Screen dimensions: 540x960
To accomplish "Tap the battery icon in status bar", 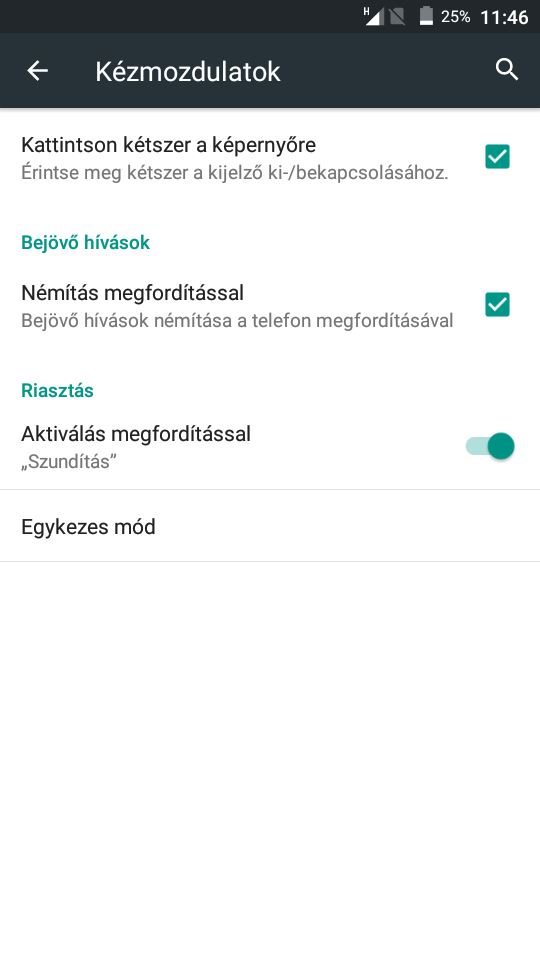I will [x=426, y=16].
